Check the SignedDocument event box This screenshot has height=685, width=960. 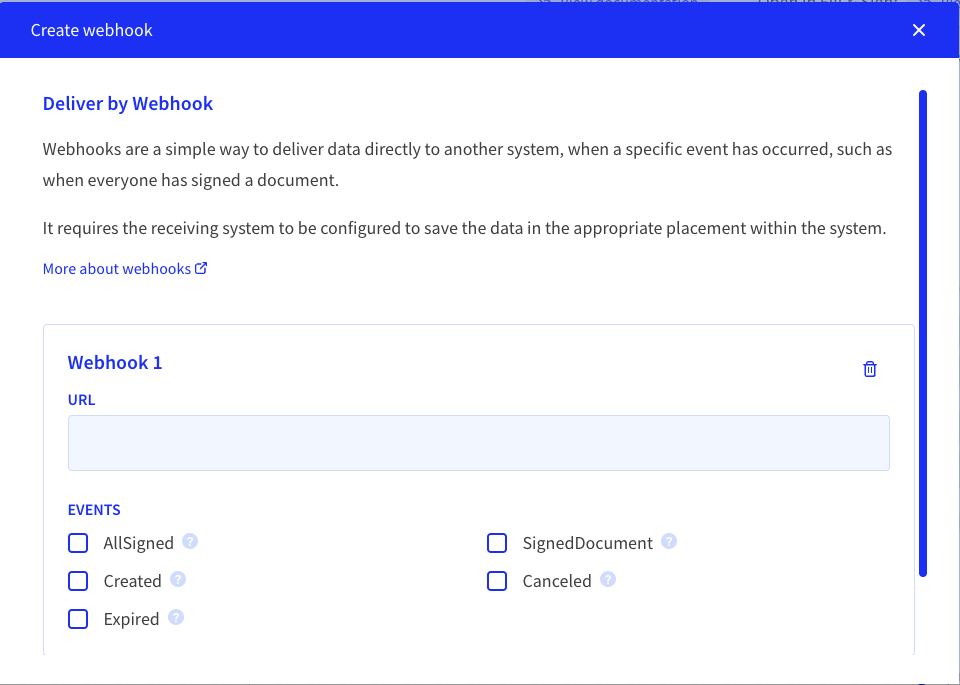tap(497, 543)
